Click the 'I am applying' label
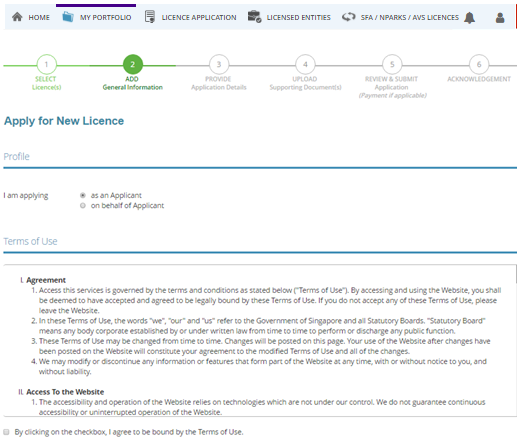The image size is (517, 444). tap(26, 195)
